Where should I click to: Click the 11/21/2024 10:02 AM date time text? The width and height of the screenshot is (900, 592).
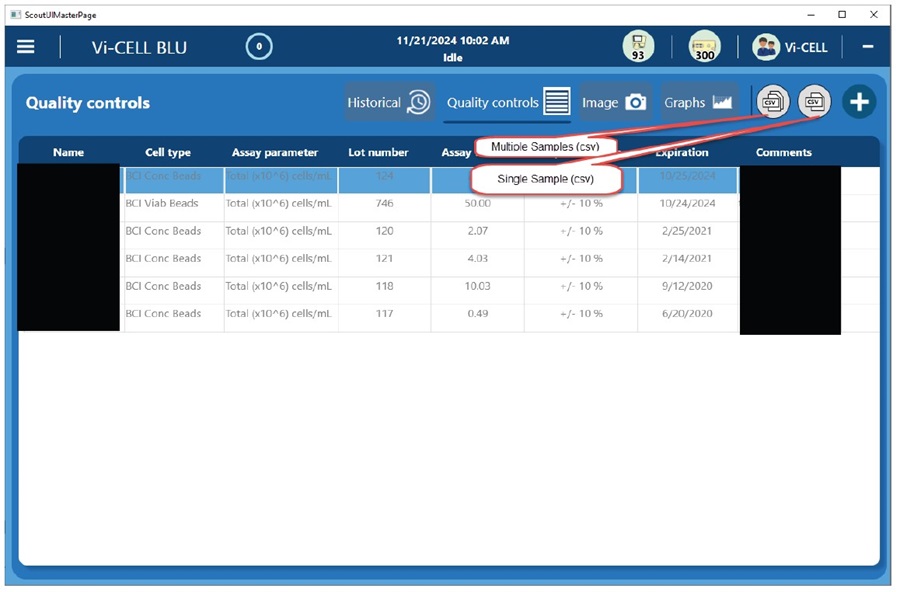coord(452,41)
